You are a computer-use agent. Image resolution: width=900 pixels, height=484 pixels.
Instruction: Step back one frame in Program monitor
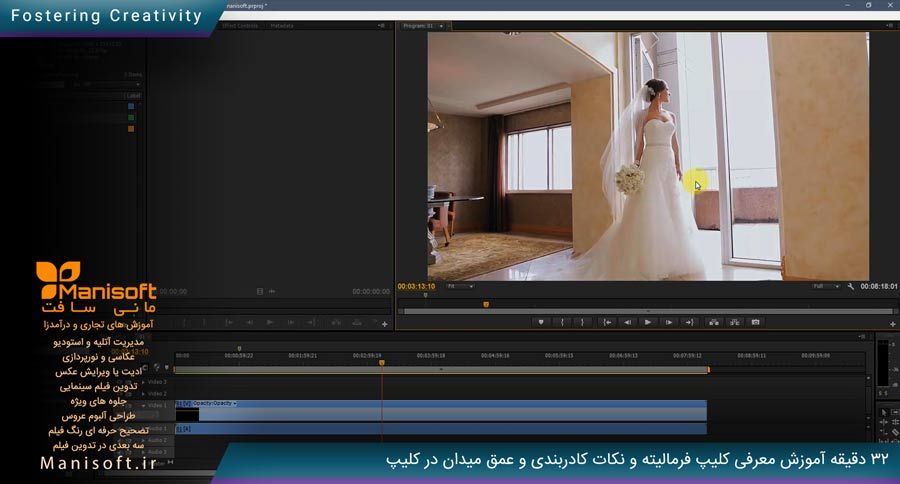click(x=627, y=323)
